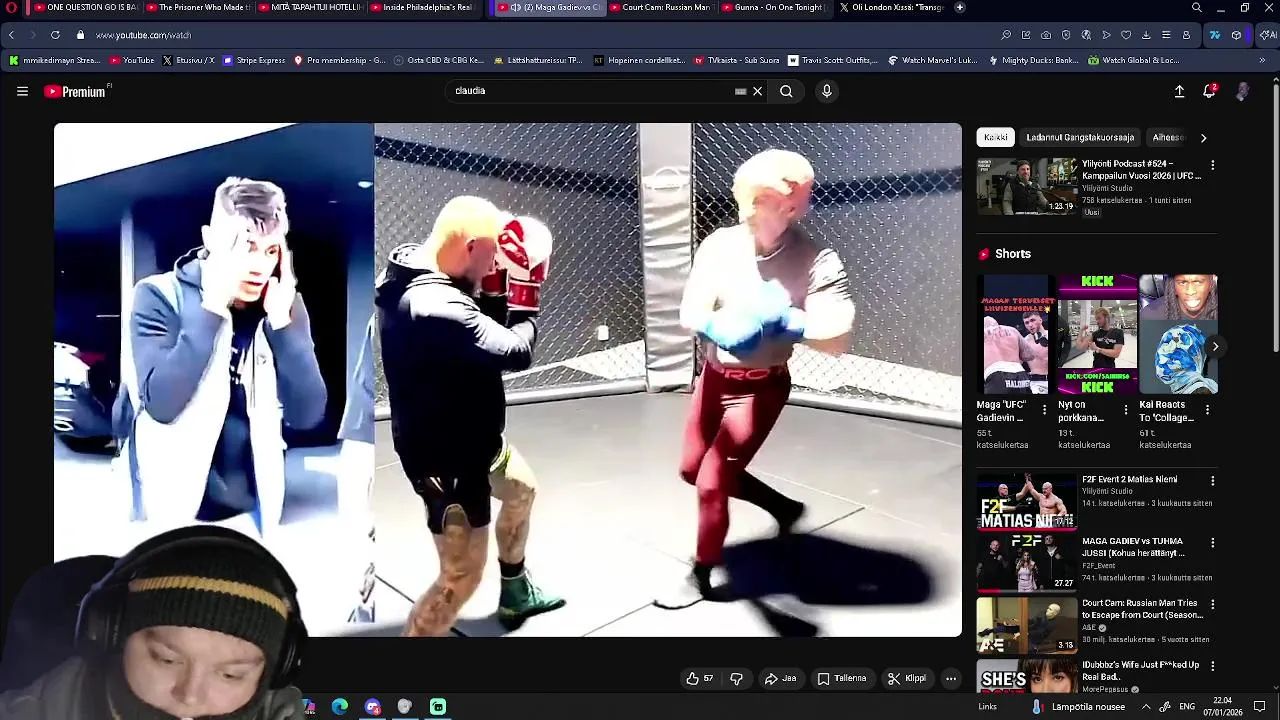
Task: Open the Opera main menu logo
Action: pyautogui.click(x=11, y=8)
